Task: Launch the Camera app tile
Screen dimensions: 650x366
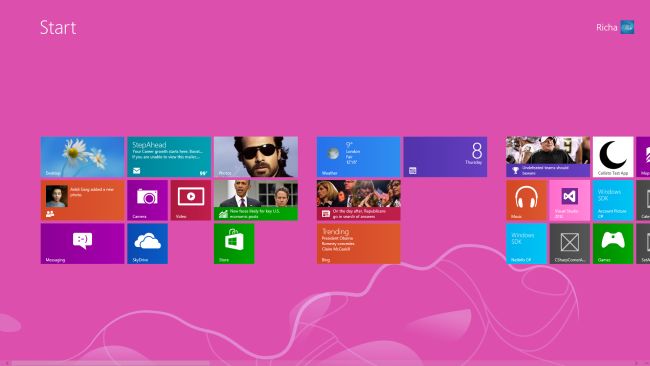Action: point(148,200)
